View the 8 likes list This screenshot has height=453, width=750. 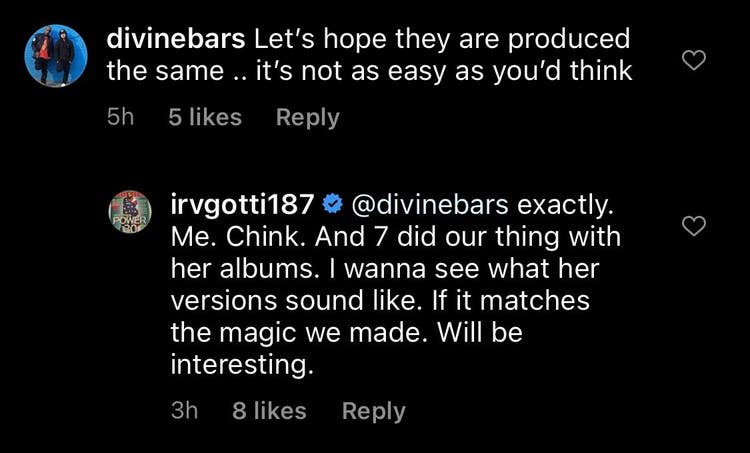point(269,411)
